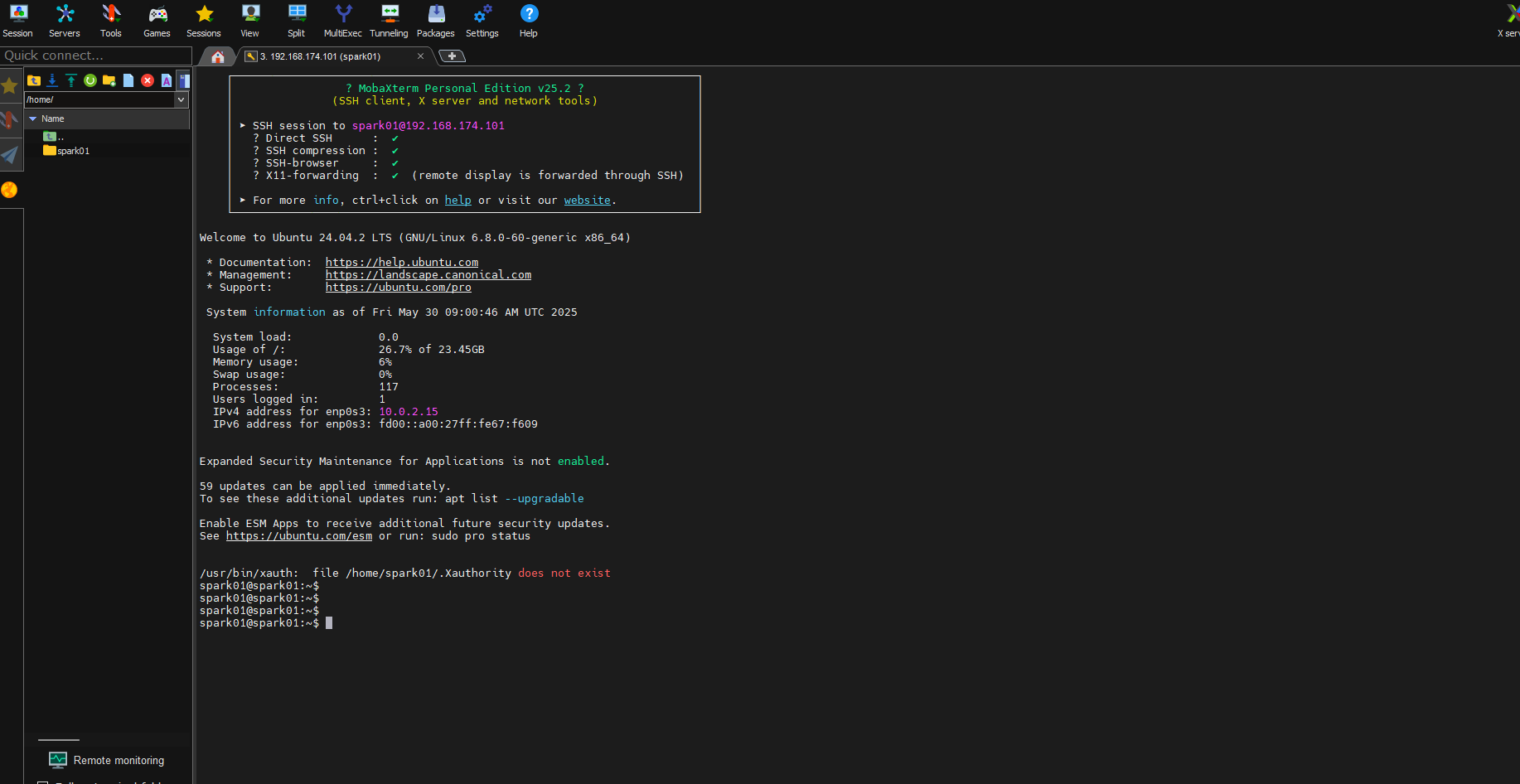
Task: Toggle the follow terminal folder checkbox
Action: click(x=43, y=782)
